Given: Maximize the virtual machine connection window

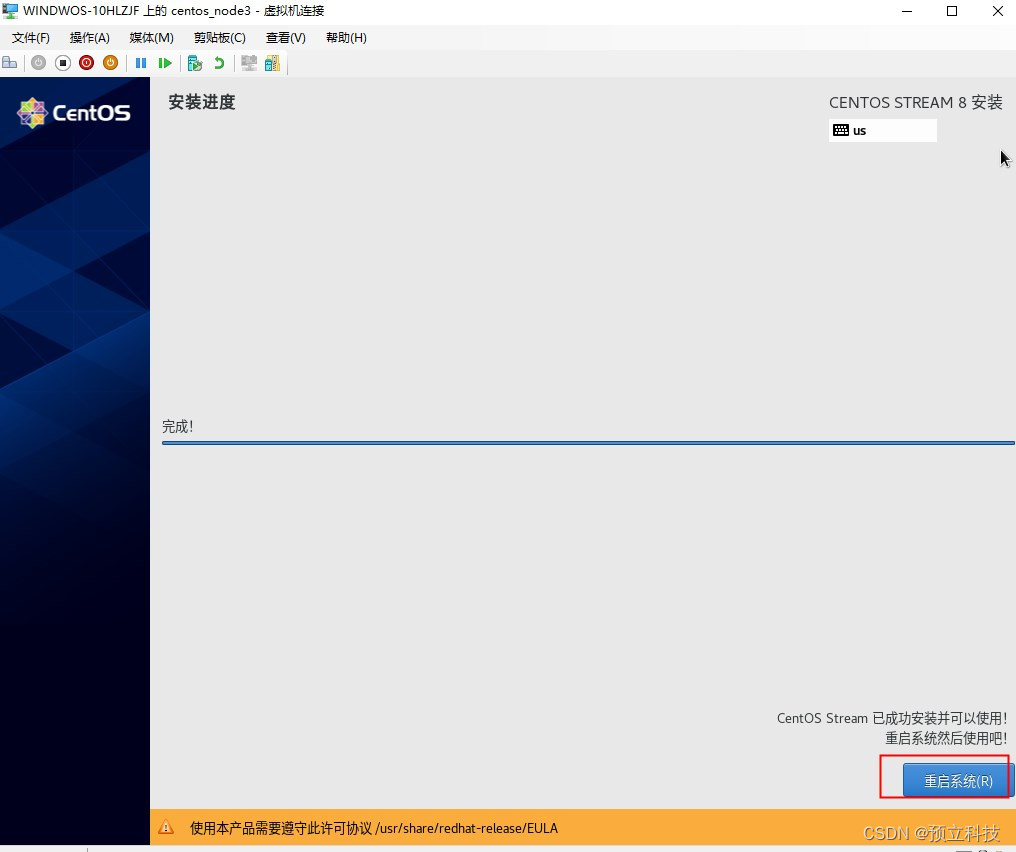Looking at the screenshot, I should tap(952, 11).
